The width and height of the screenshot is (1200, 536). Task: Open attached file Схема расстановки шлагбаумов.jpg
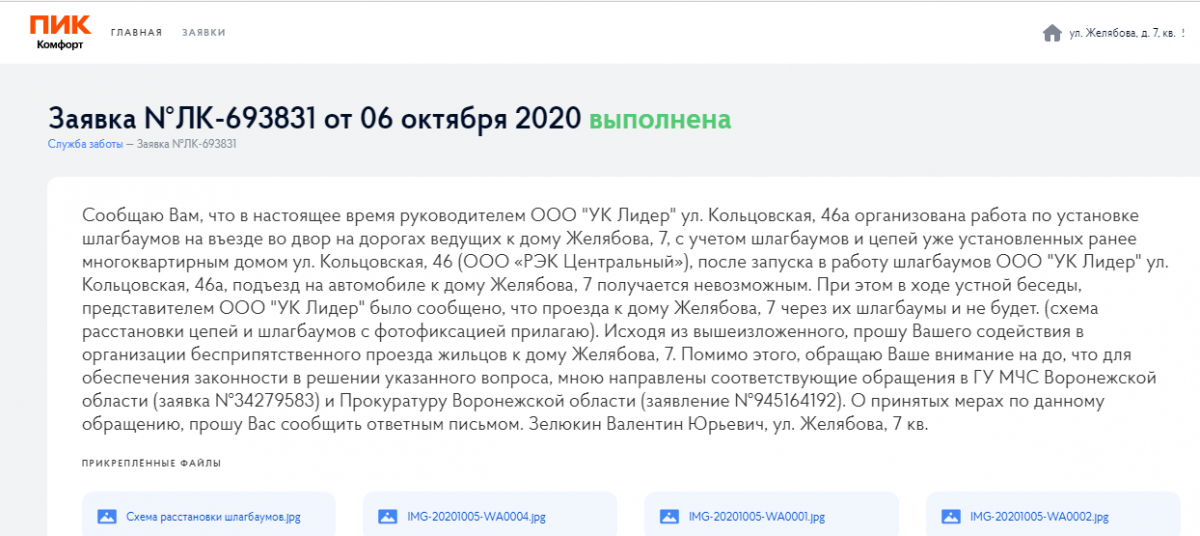point(208,517)
